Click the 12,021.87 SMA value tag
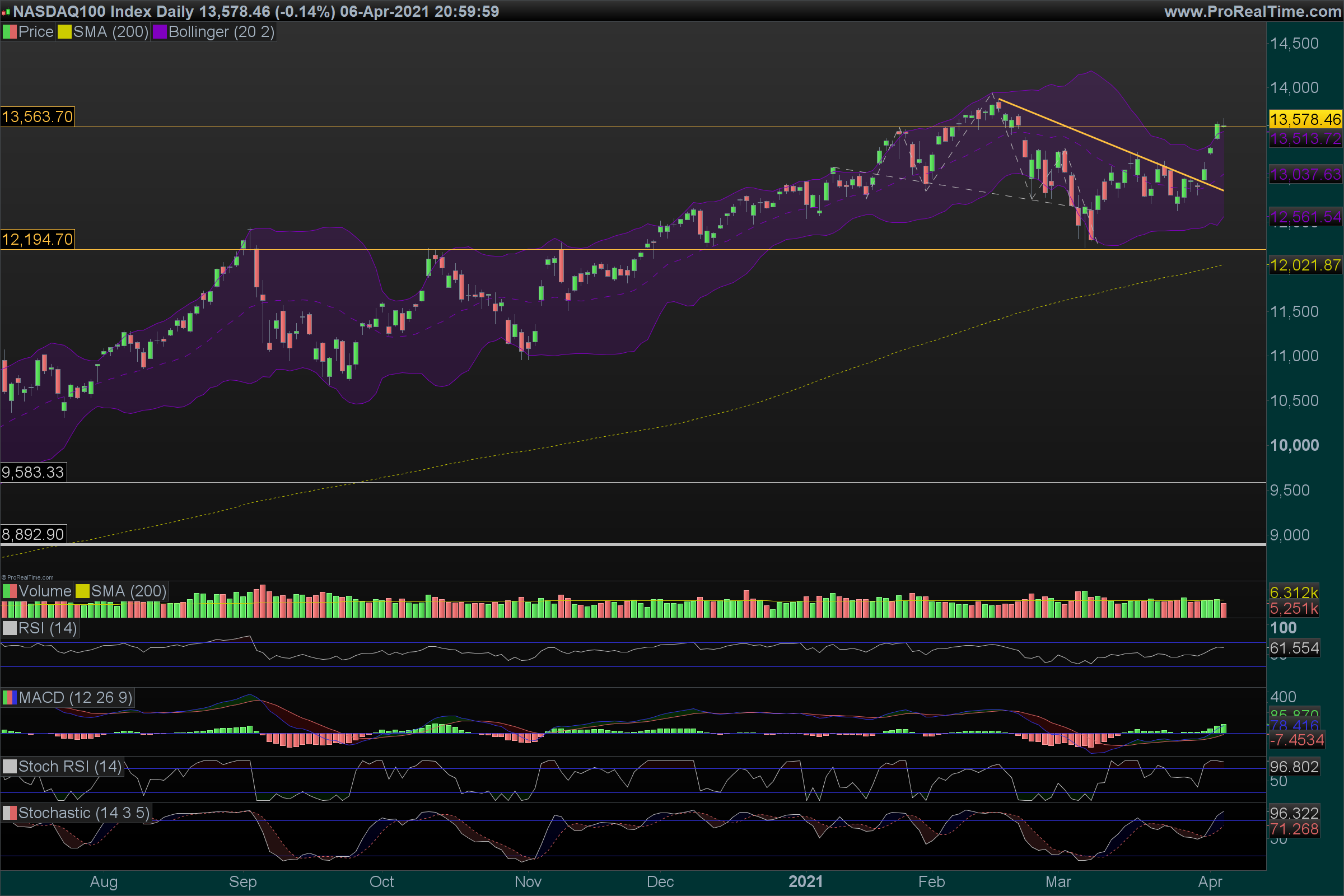1344x896 pixels. pyautogui.click(x=1305, y=265)
